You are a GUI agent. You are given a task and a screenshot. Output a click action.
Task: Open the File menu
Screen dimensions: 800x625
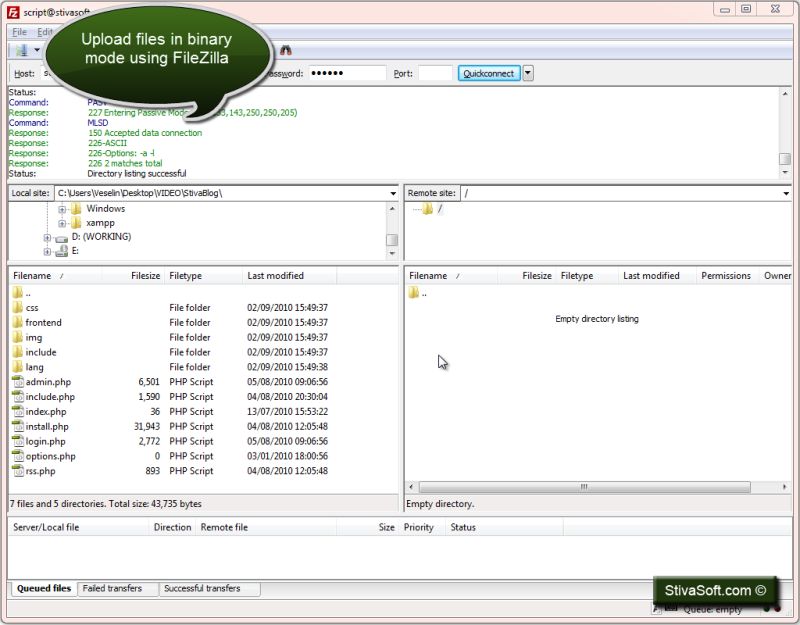[18, 31]
